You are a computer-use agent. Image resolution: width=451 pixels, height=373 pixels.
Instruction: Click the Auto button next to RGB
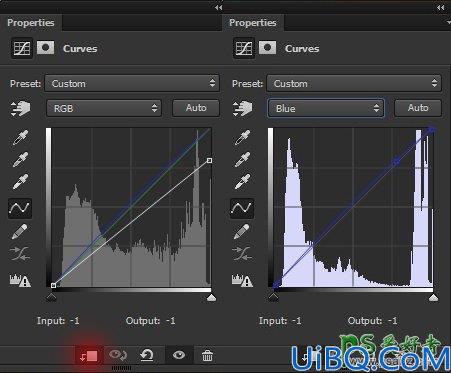[x=196, y=108]
